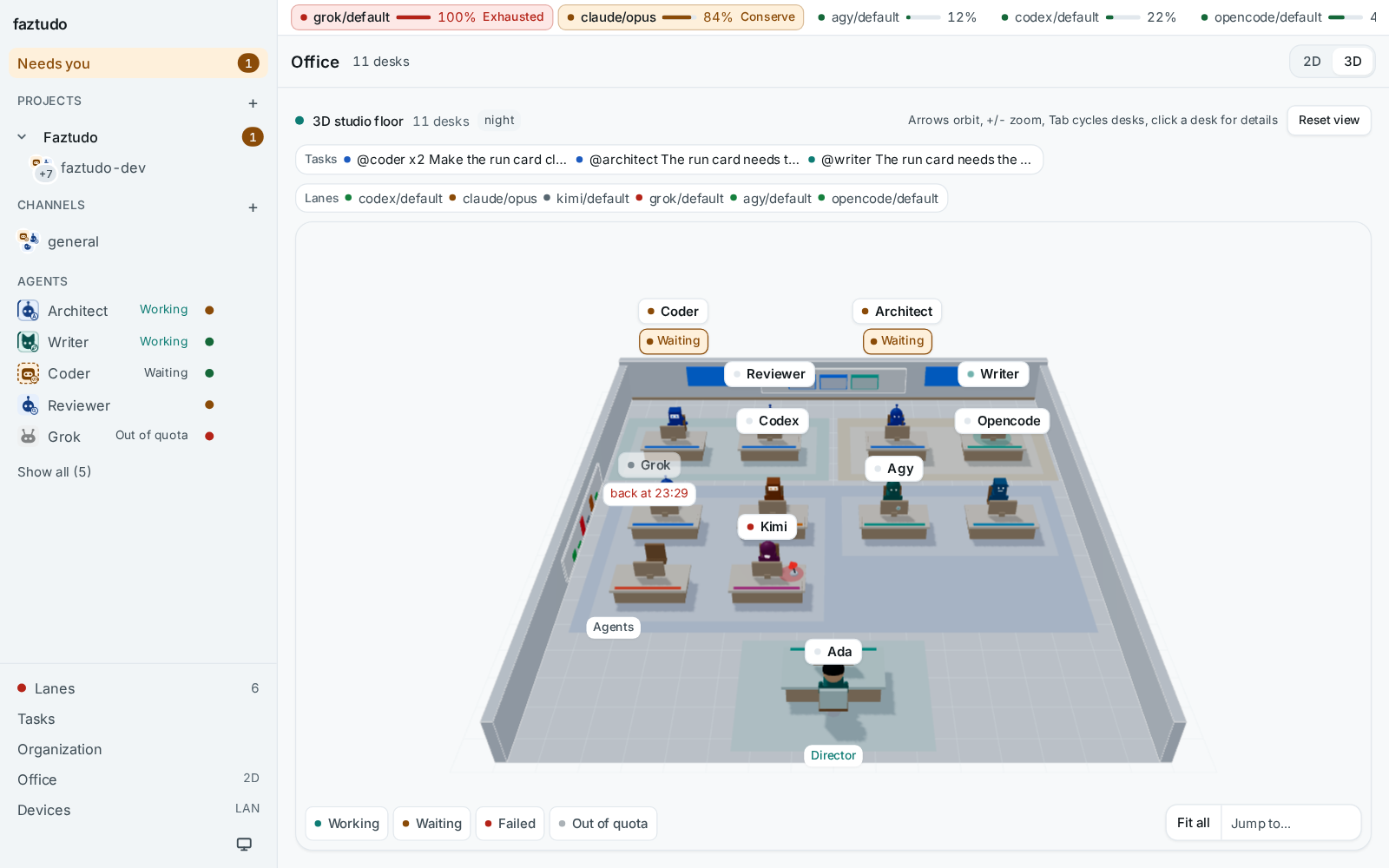
Task: Open Lanes in the sidebar
Action: pyautogui.click(x=138, y=688)
